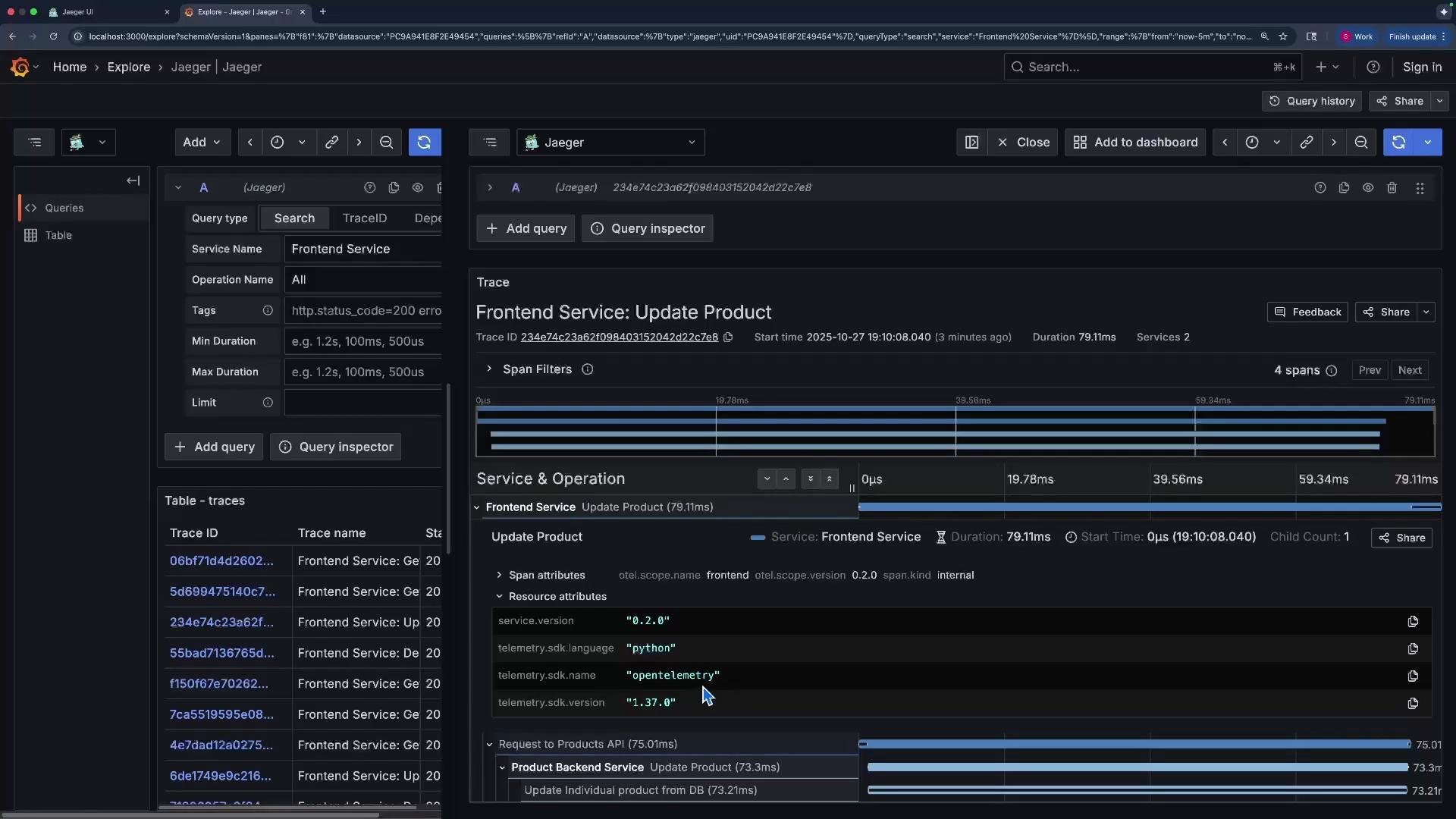Click Tags field info icon
Screen dimensions: 1456x819
pos(268,310)
